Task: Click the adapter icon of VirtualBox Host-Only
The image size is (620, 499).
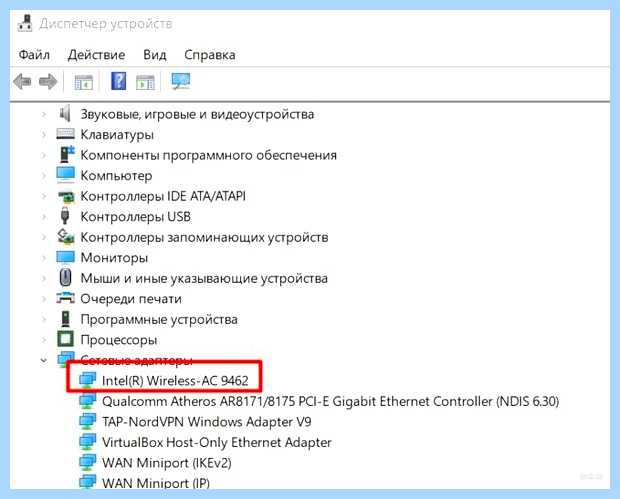Action: pyautogui.click(x=87, y=442)
